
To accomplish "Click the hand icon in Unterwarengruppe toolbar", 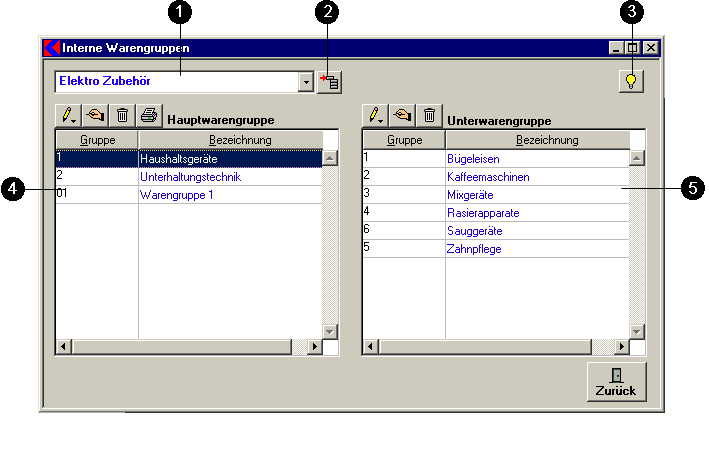I will [x=403, y=116].
